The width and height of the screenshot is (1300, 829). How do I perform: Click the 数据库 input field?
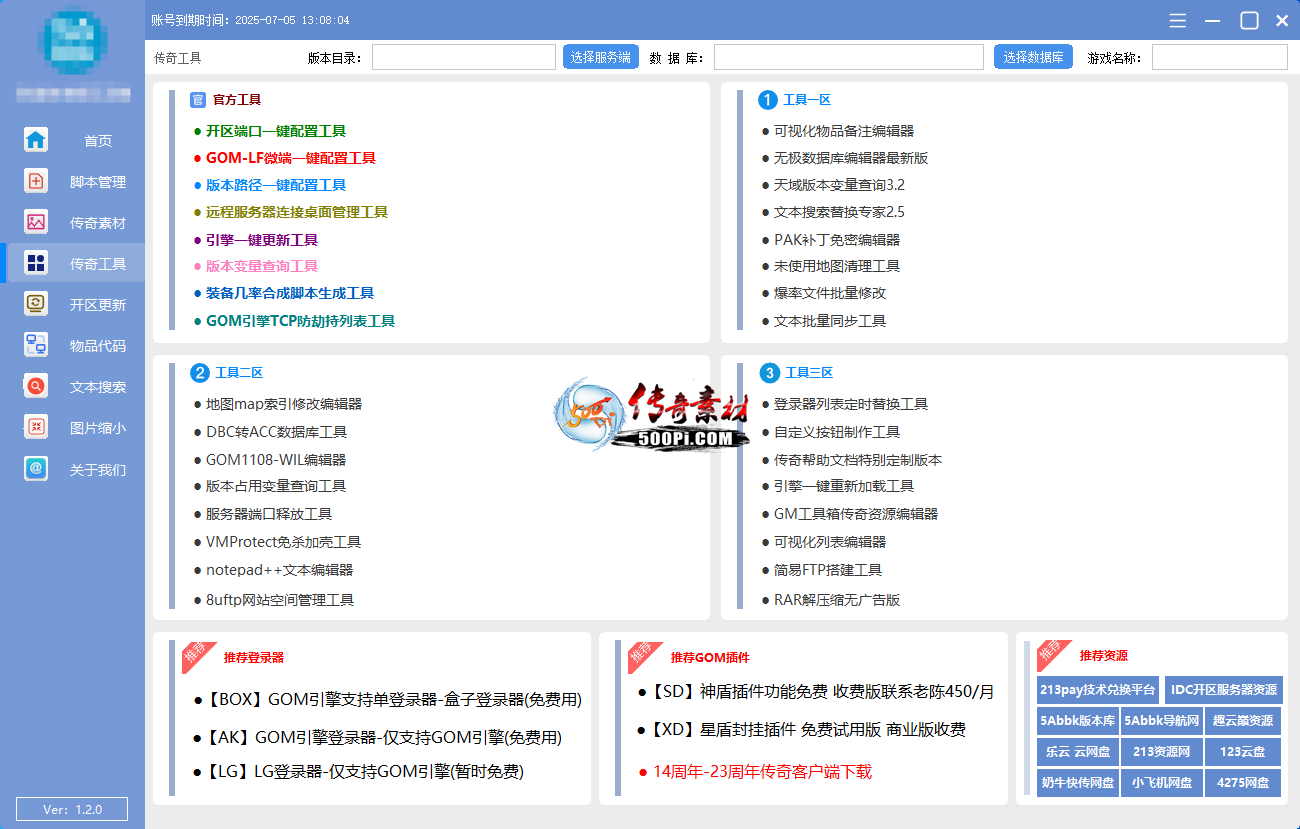[849, 57]
